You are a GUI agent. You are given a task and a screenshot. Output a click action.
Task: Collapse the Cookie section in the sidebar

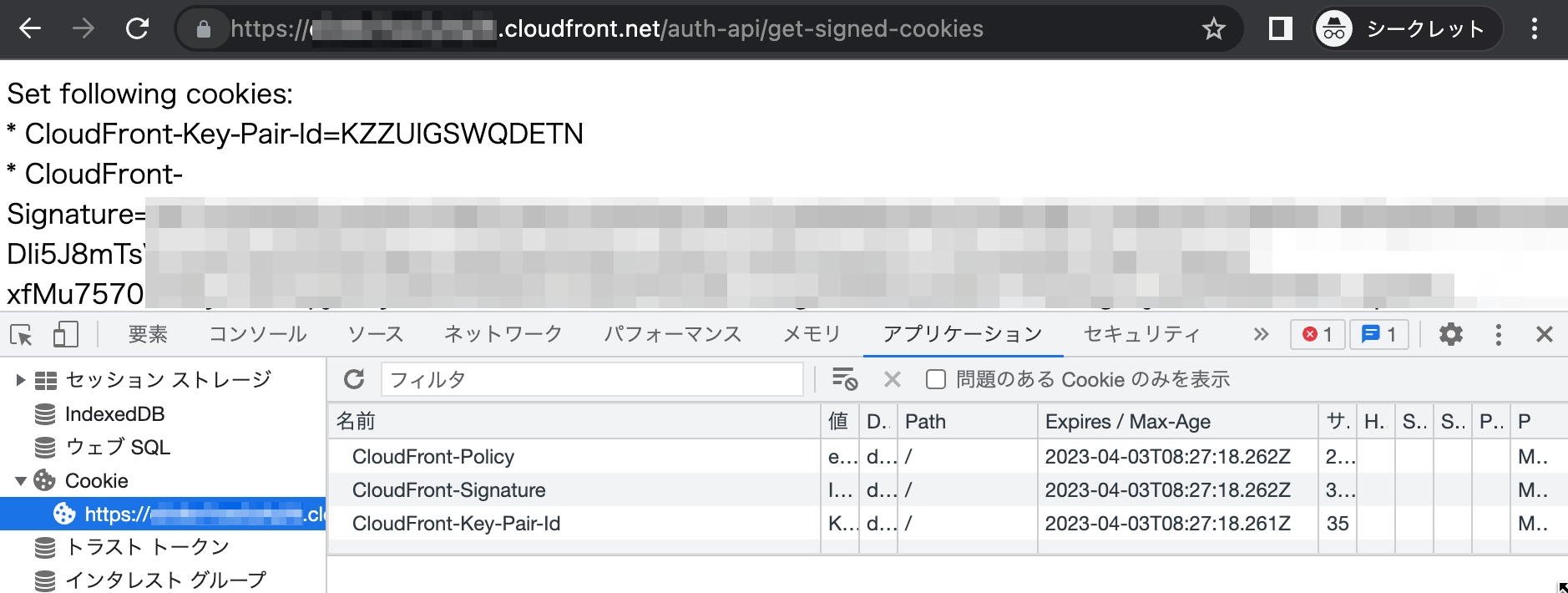click(20, 480)
